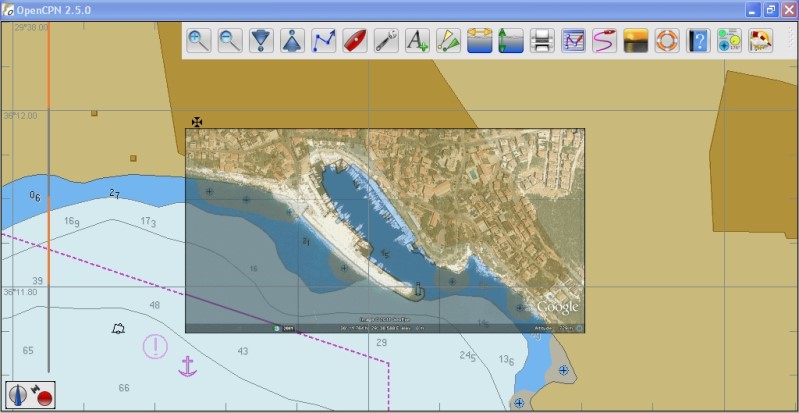Click the bell buoy symbol on chart
Screen dimensions: 799x413
pos(118,329)
